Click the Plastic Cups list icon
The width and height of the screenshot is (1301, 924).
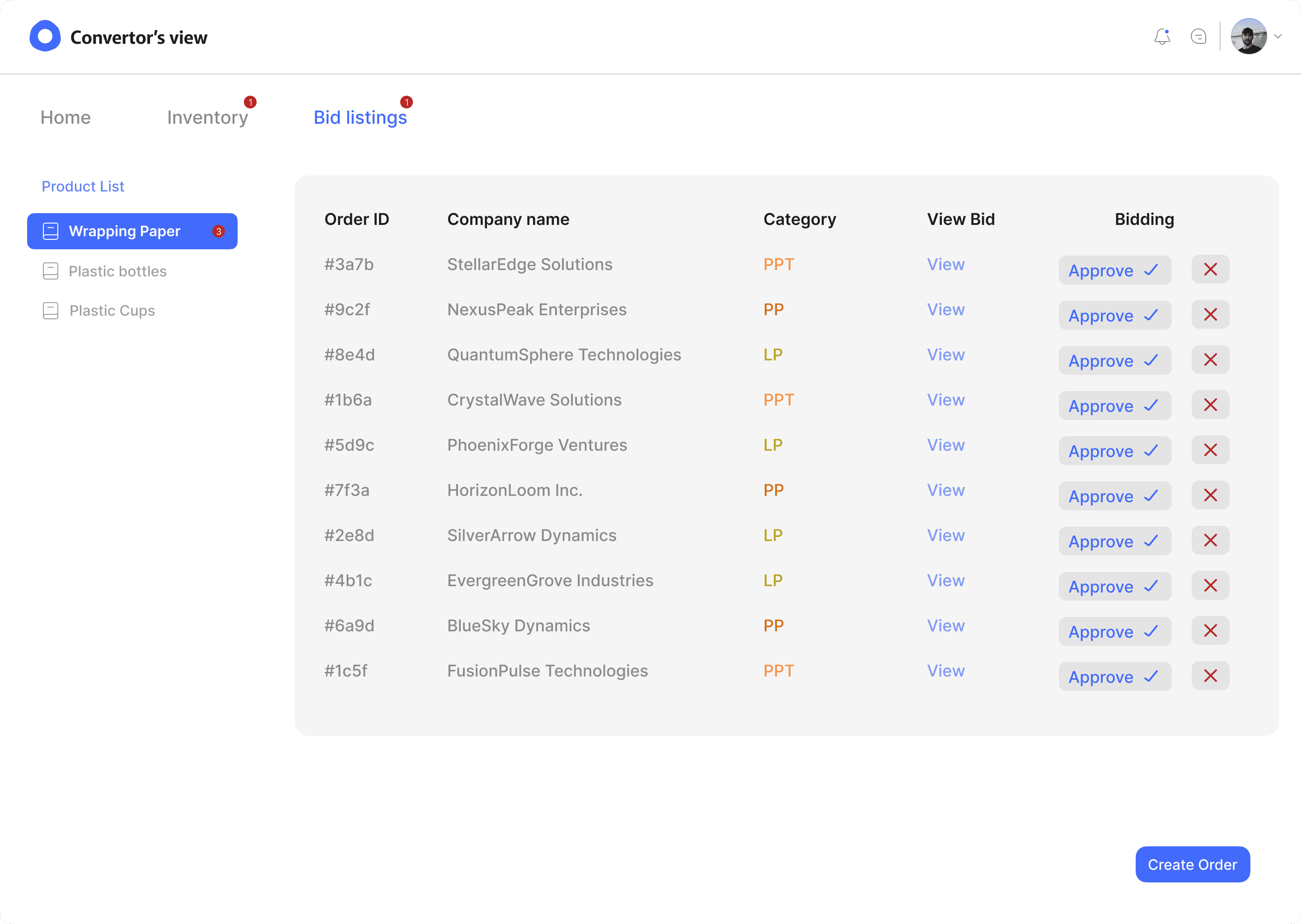tap(51, 311)
